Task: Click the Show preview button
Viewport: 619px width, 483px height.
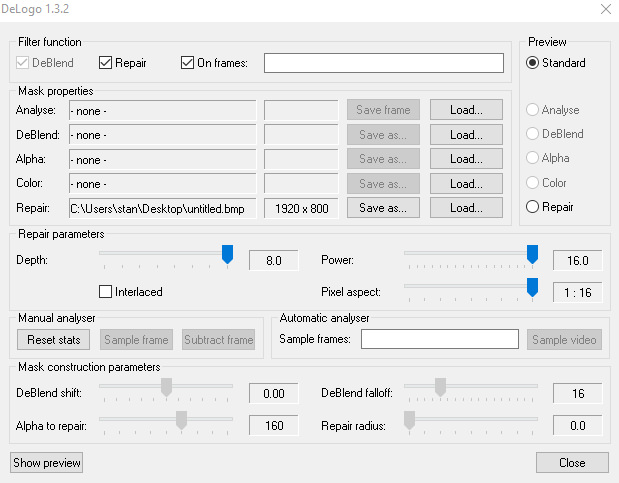Action: click(x=47, y=462)
